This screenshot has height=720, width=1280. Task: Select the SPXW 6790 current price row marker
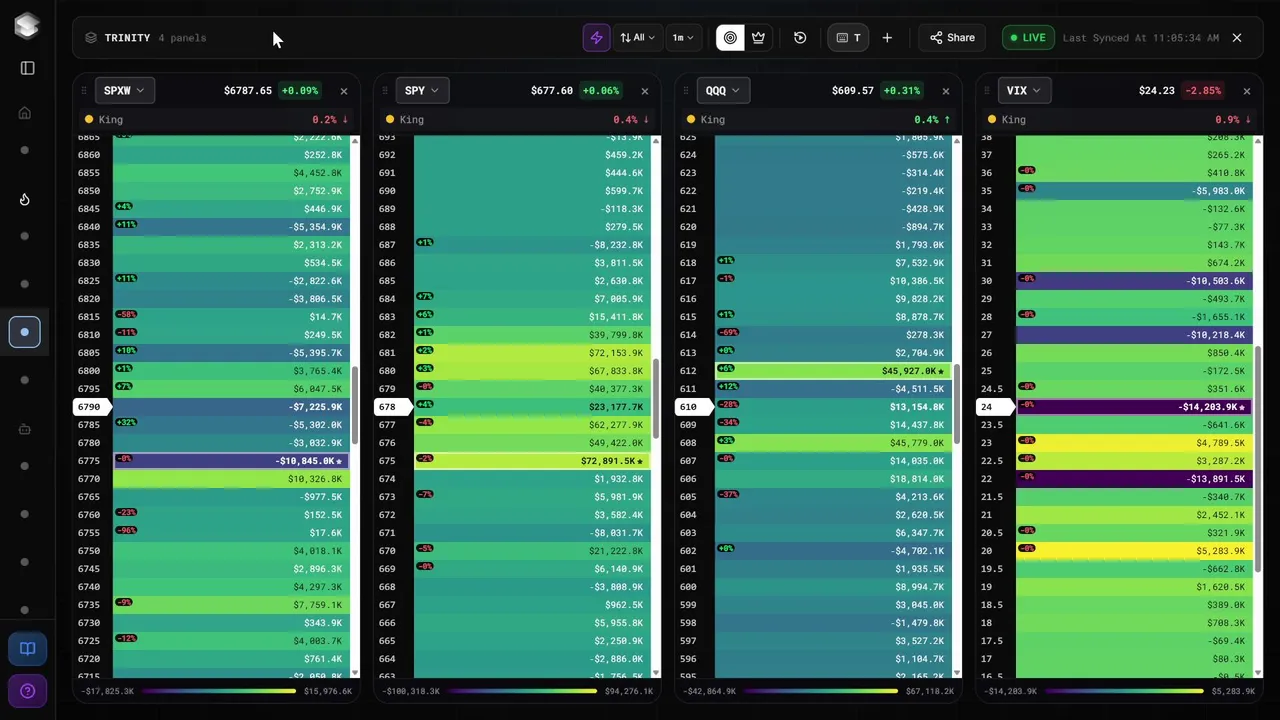point(90,407)
